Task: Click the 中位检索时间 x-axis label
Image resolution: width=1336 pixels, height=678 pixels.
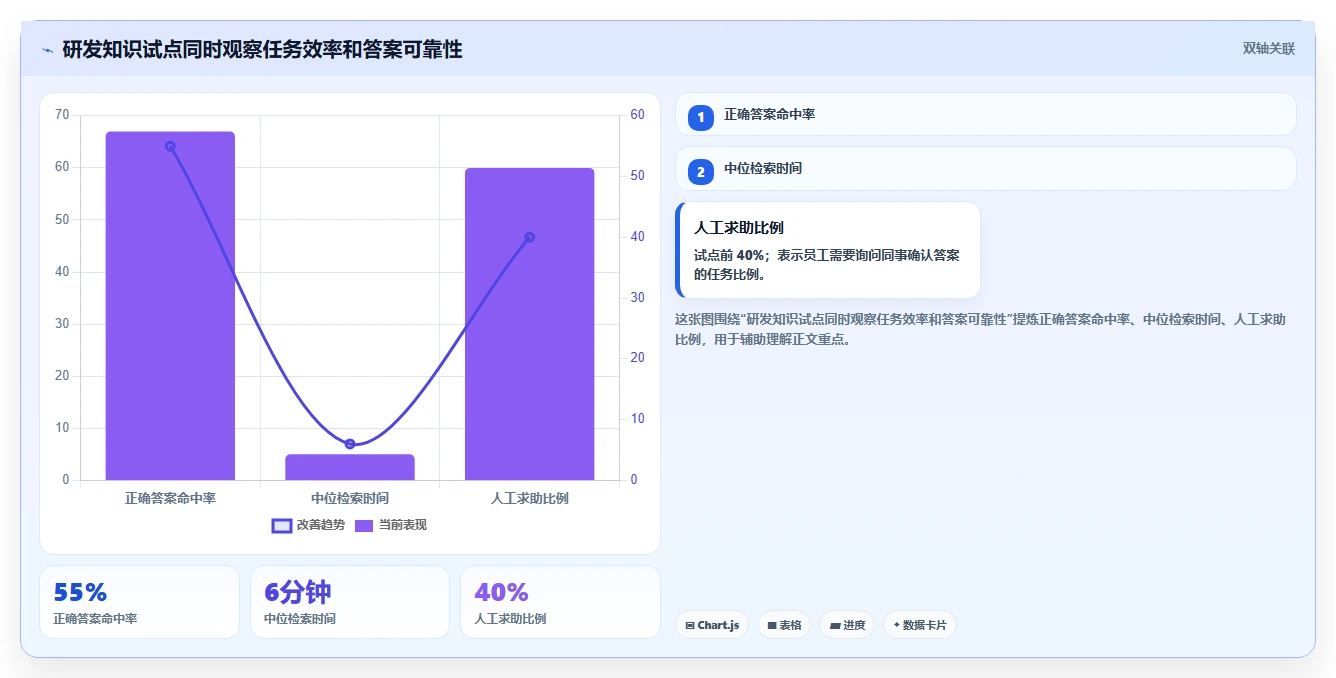Action: pyautogui.click(x=350, y=498)
